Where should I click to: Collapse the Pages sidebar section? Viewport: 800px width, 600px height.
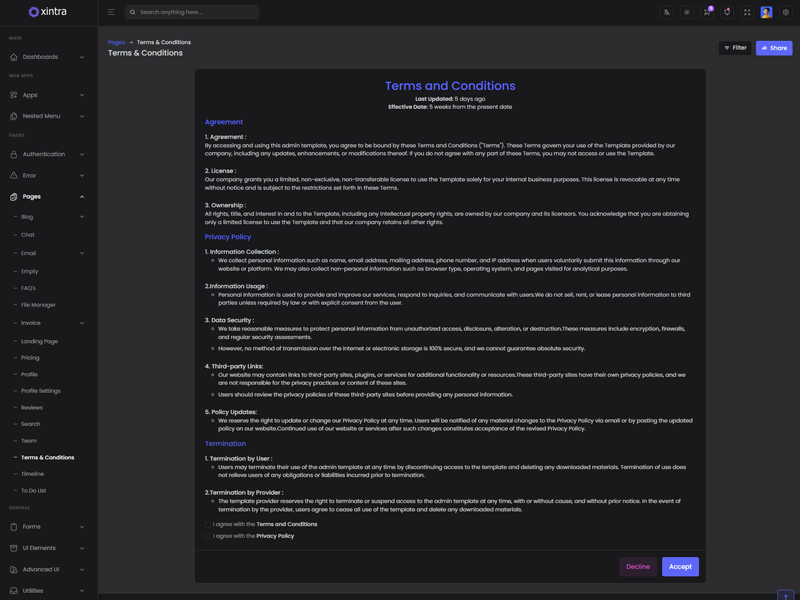pos(48,197)
